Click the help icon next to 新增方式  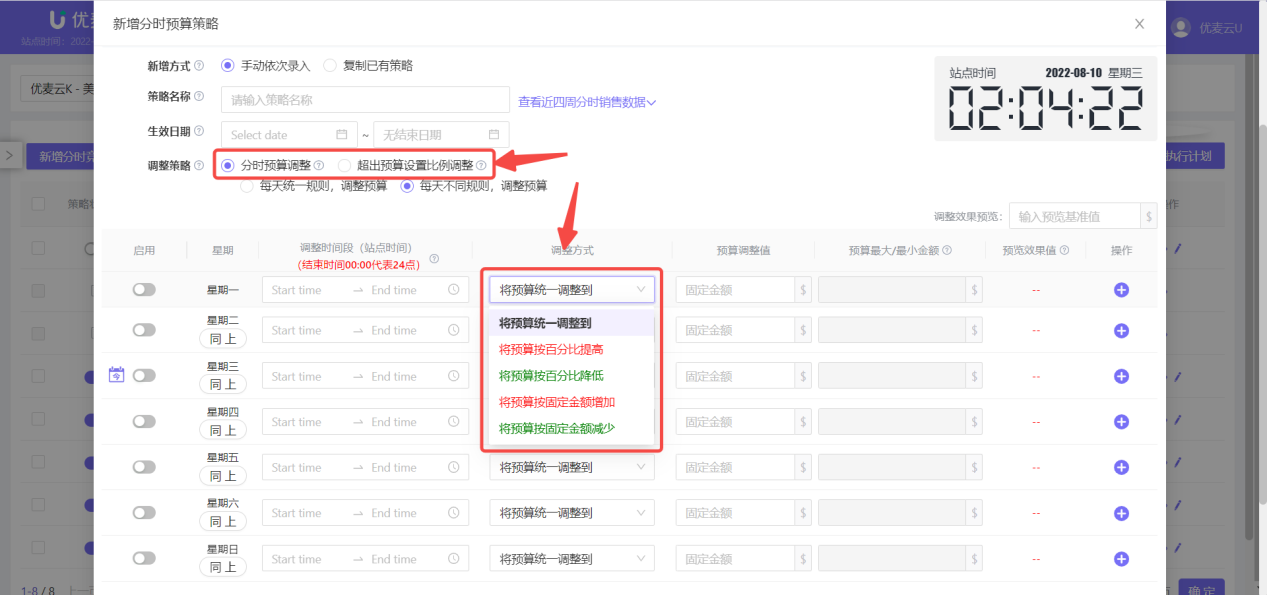tap(199, 66)
